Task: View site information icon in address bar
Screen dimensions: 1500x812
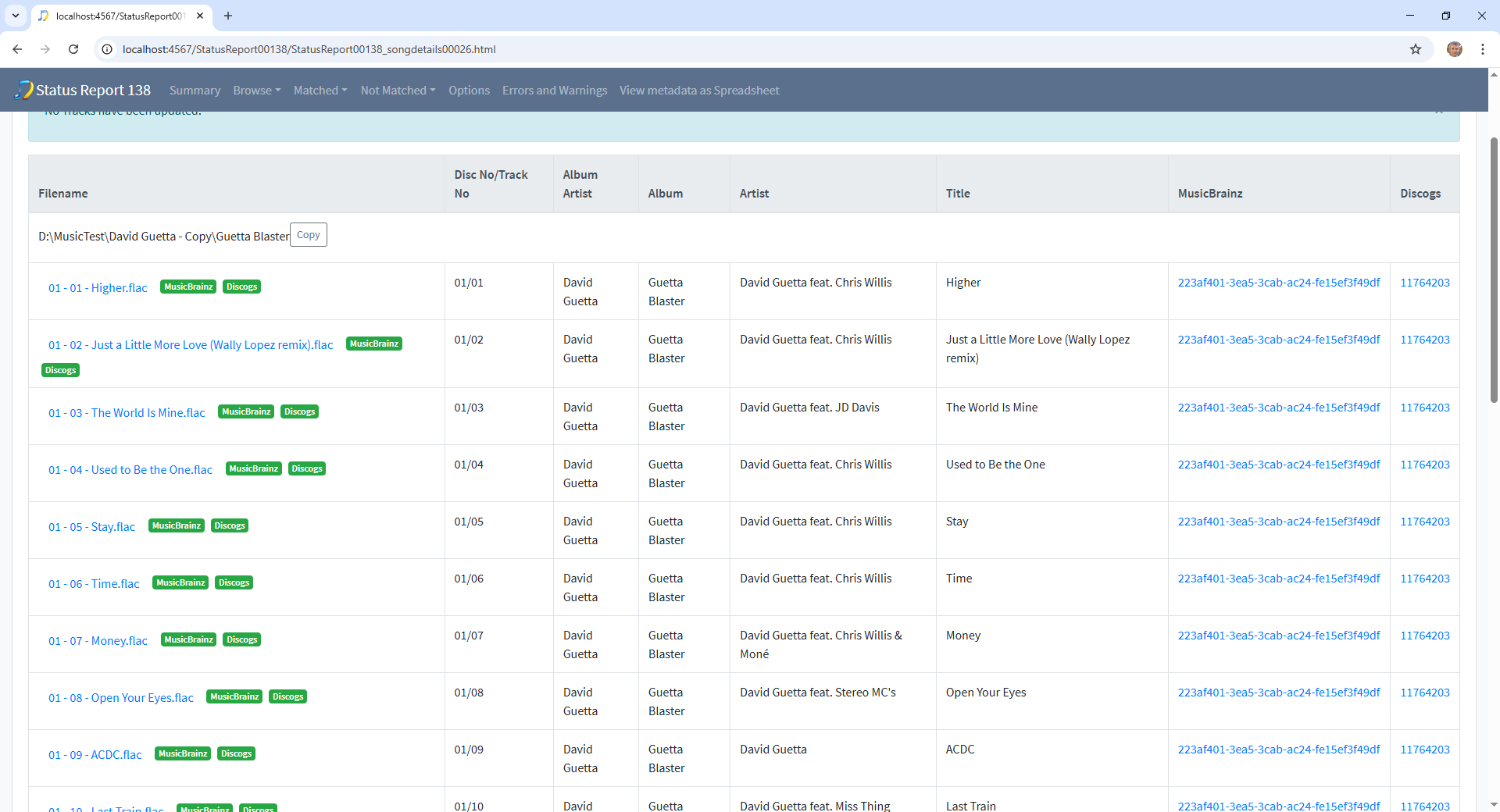Action: [108, 49]
